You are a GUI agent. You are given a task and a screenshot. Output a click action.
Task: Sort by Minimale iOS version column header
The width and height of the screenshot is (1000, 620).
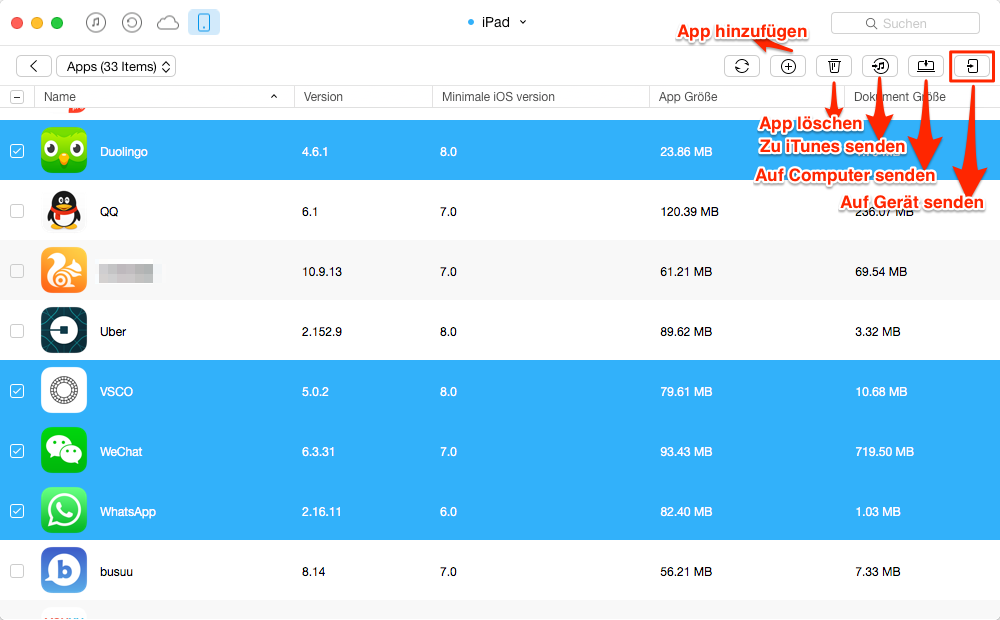540,97
